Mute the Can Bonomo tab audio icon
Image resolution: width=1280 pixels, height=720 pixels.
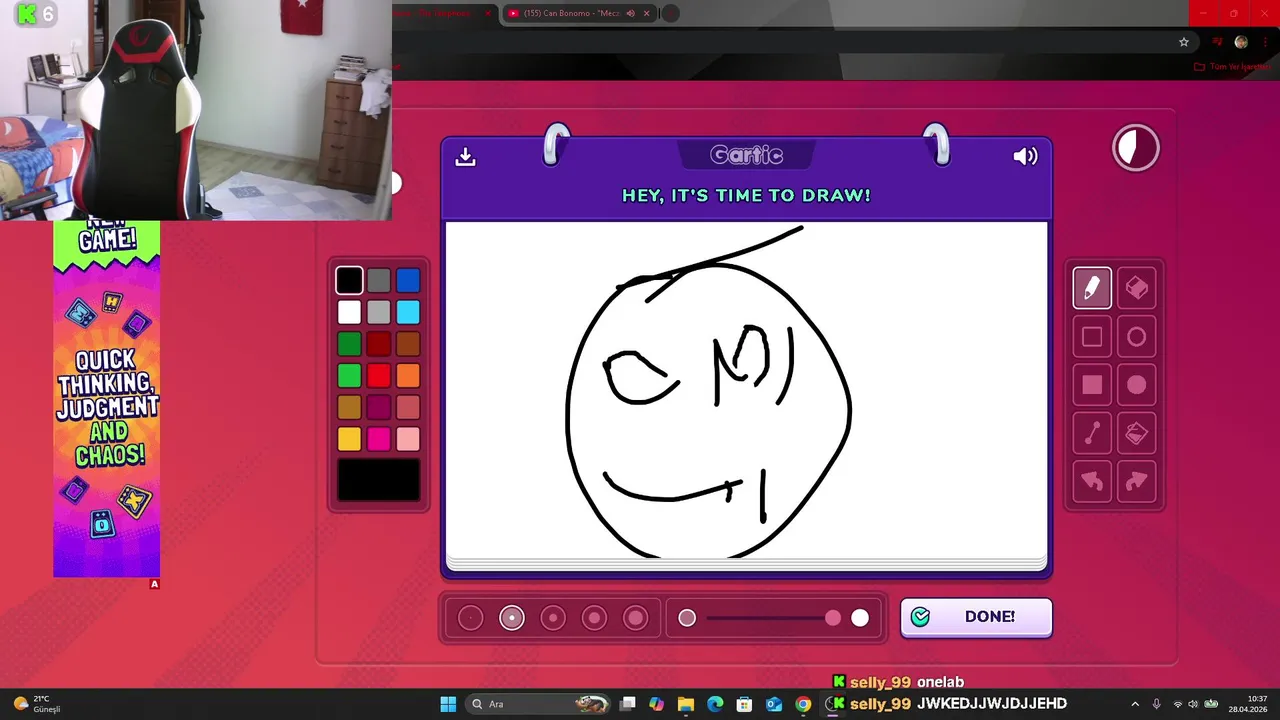631,13
